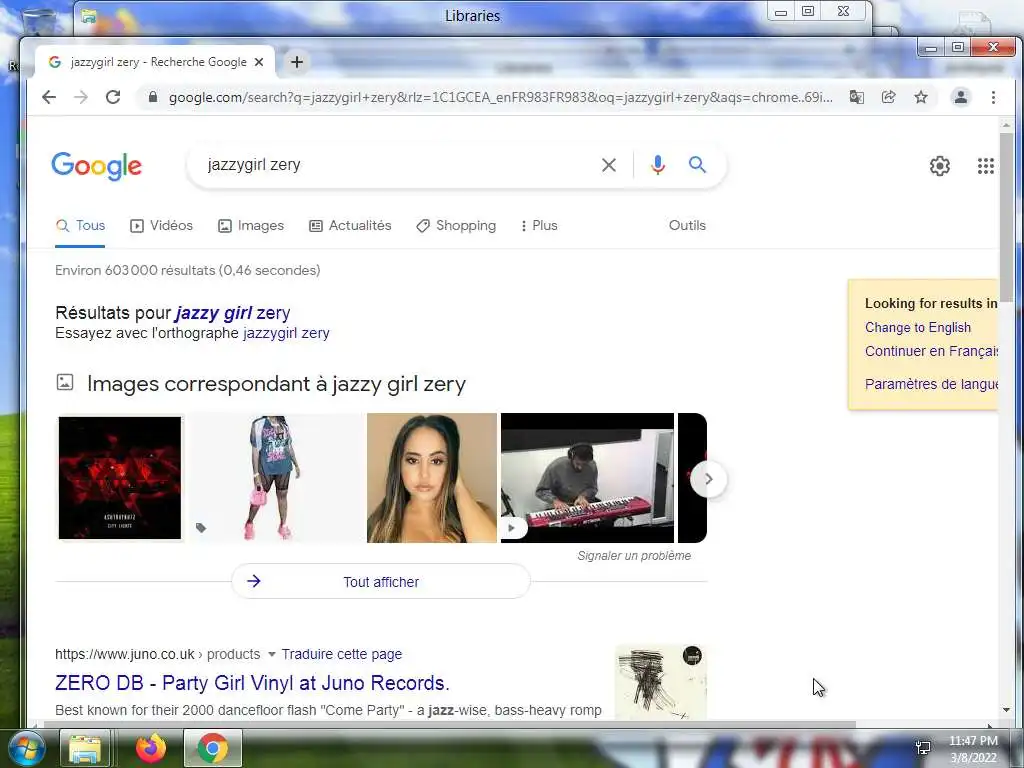Click Environ 603 000 résultats text
Screen dimensions: 1024x768
coord(187,270)
